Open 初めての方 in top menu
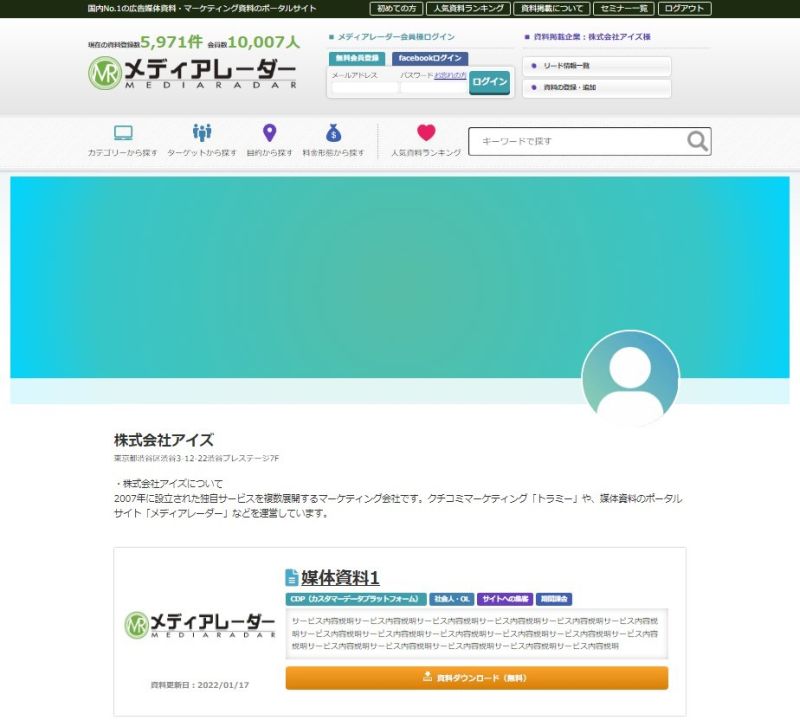This screenshot has height=720, width=800. tap(396, 9)
